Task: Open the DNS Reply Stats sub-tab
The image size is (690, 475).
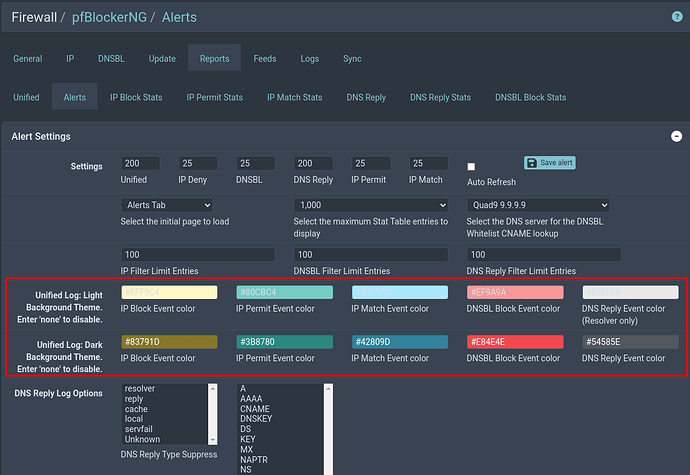Action: pos(440,97)
